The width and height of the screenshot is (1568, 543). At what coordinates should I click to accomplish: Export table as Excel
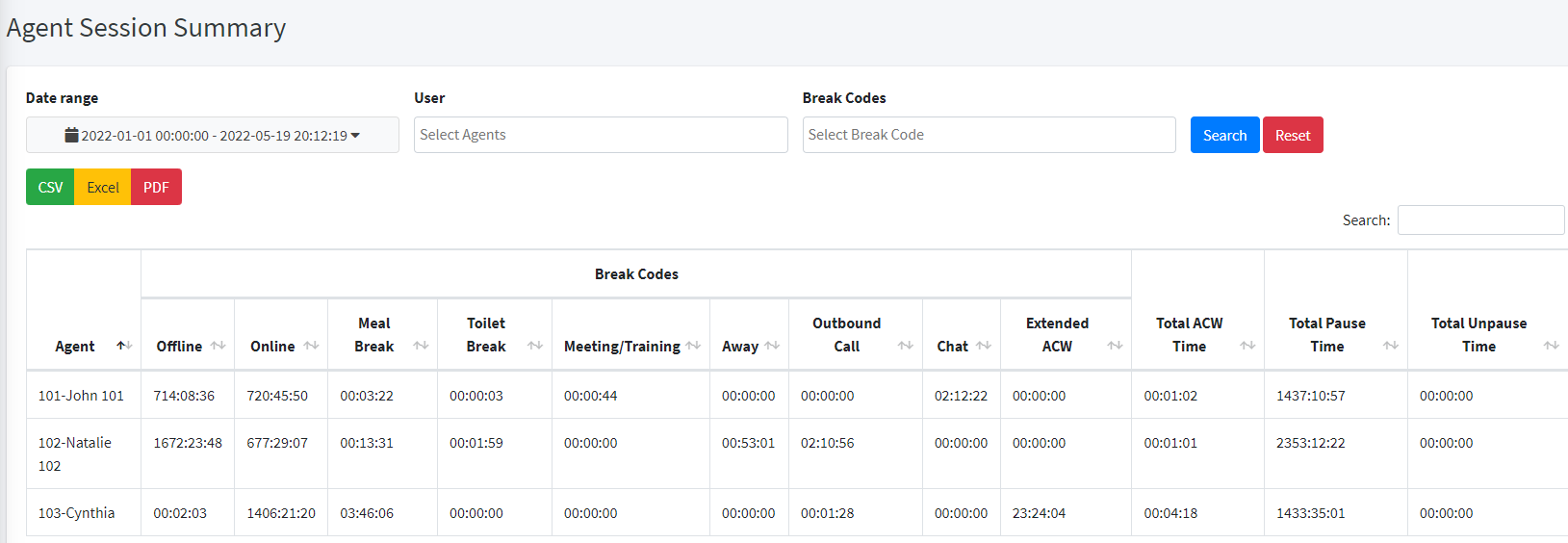(103, 187)
